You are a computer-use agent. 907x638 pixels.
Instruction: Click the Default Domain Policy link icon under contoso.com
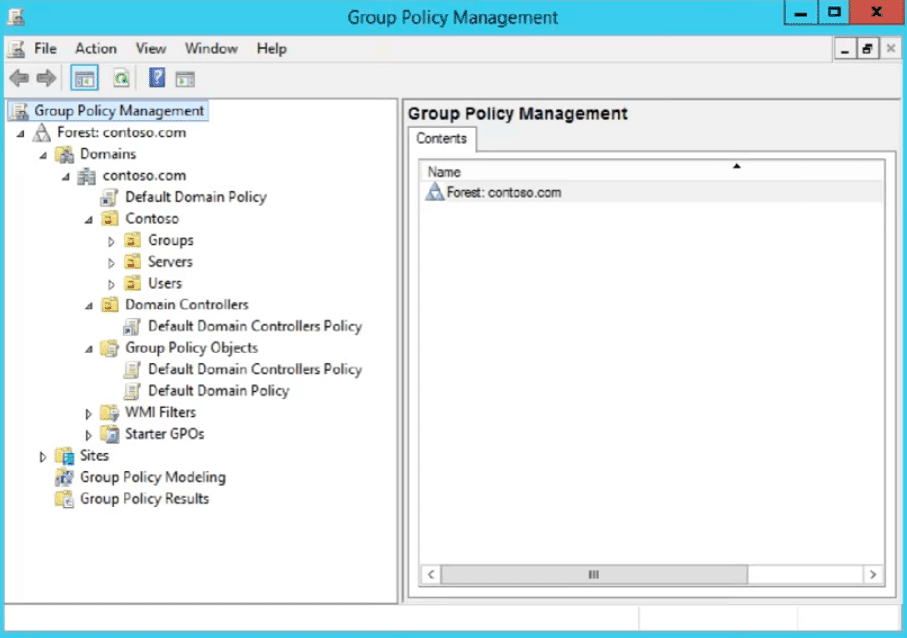coord(109,198)
